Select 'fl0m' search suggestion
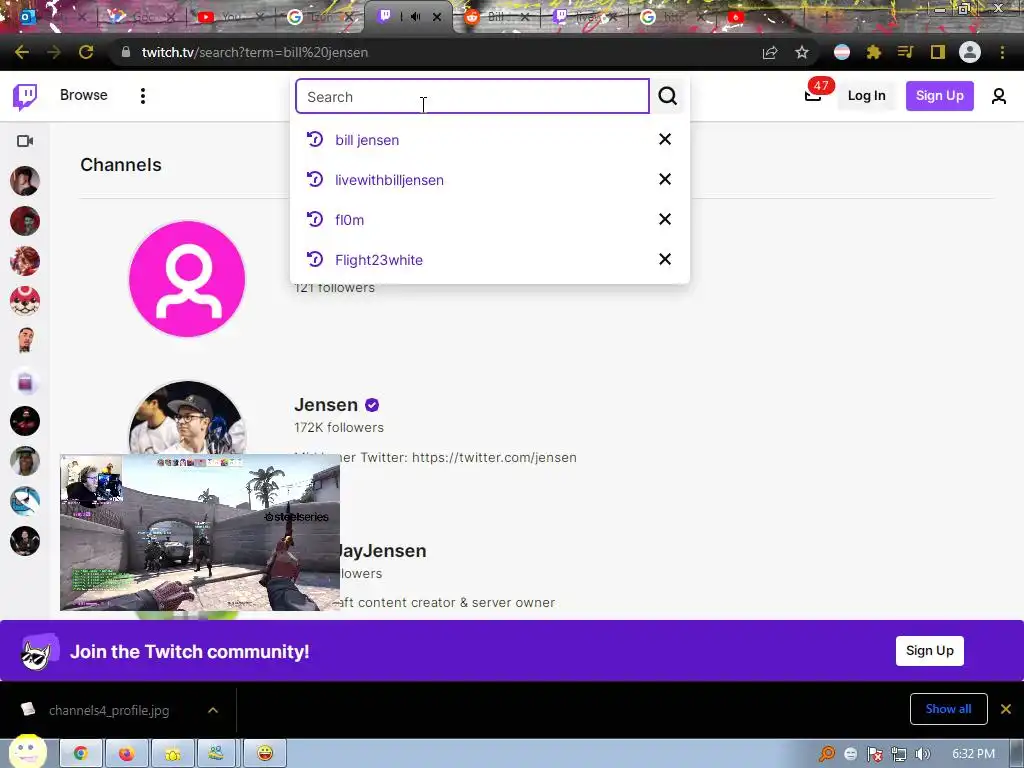Screen dimensions: 1024x768 pos(349,219)
